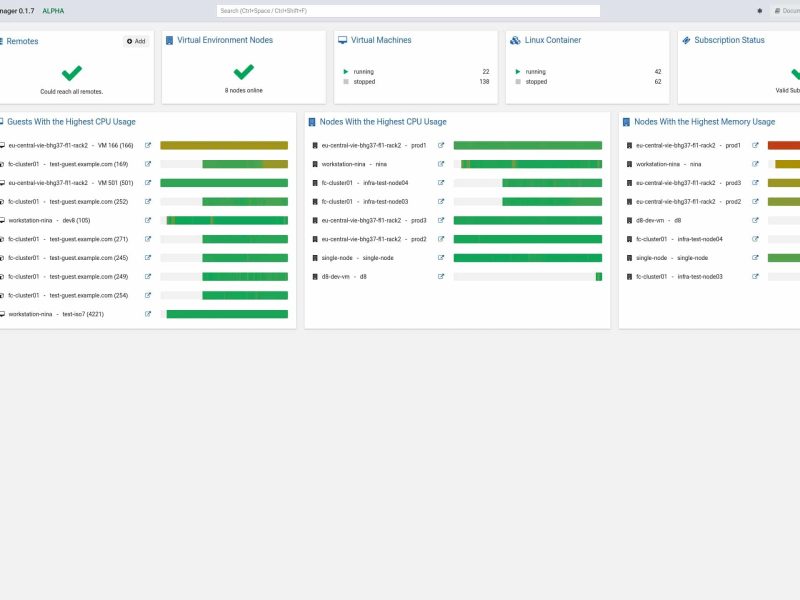The image size is (800, 600).
Task: Click the Virtual Machines monitor icon
Action: pos(342,40)
